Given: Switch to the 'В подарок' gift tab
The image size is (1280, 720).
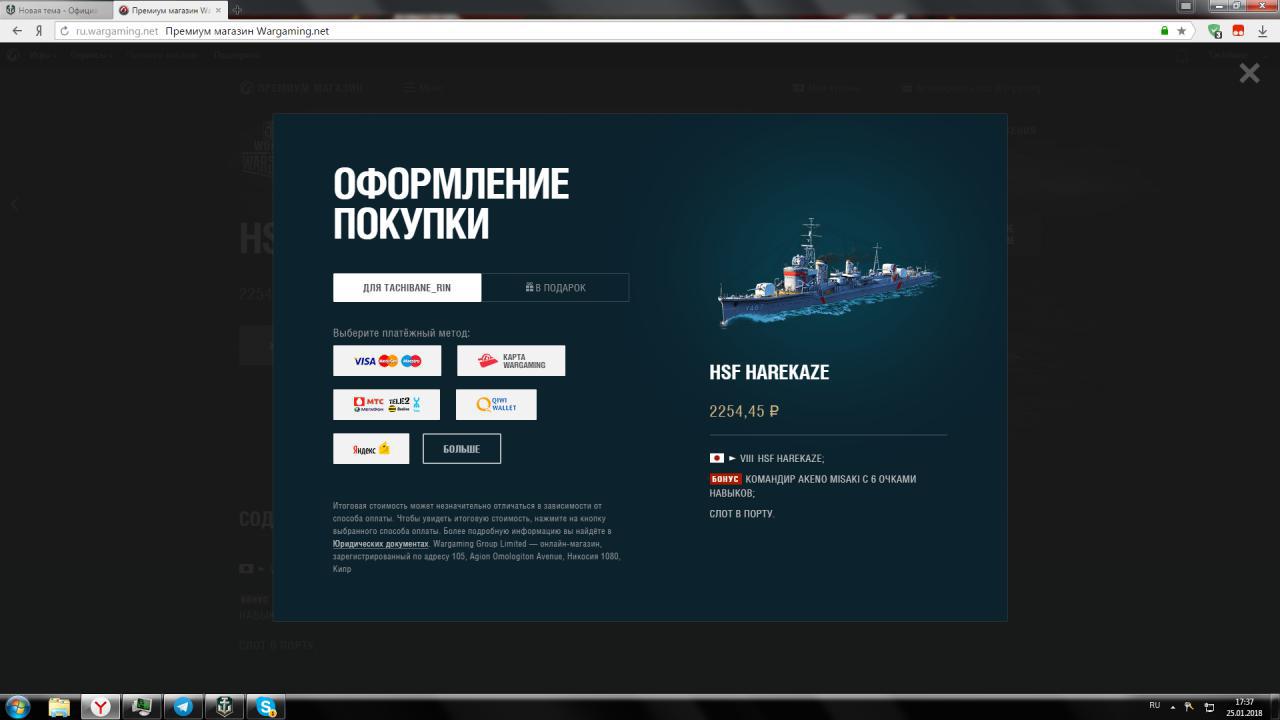Looking at the screenshot, I should (x=555, y=288).
